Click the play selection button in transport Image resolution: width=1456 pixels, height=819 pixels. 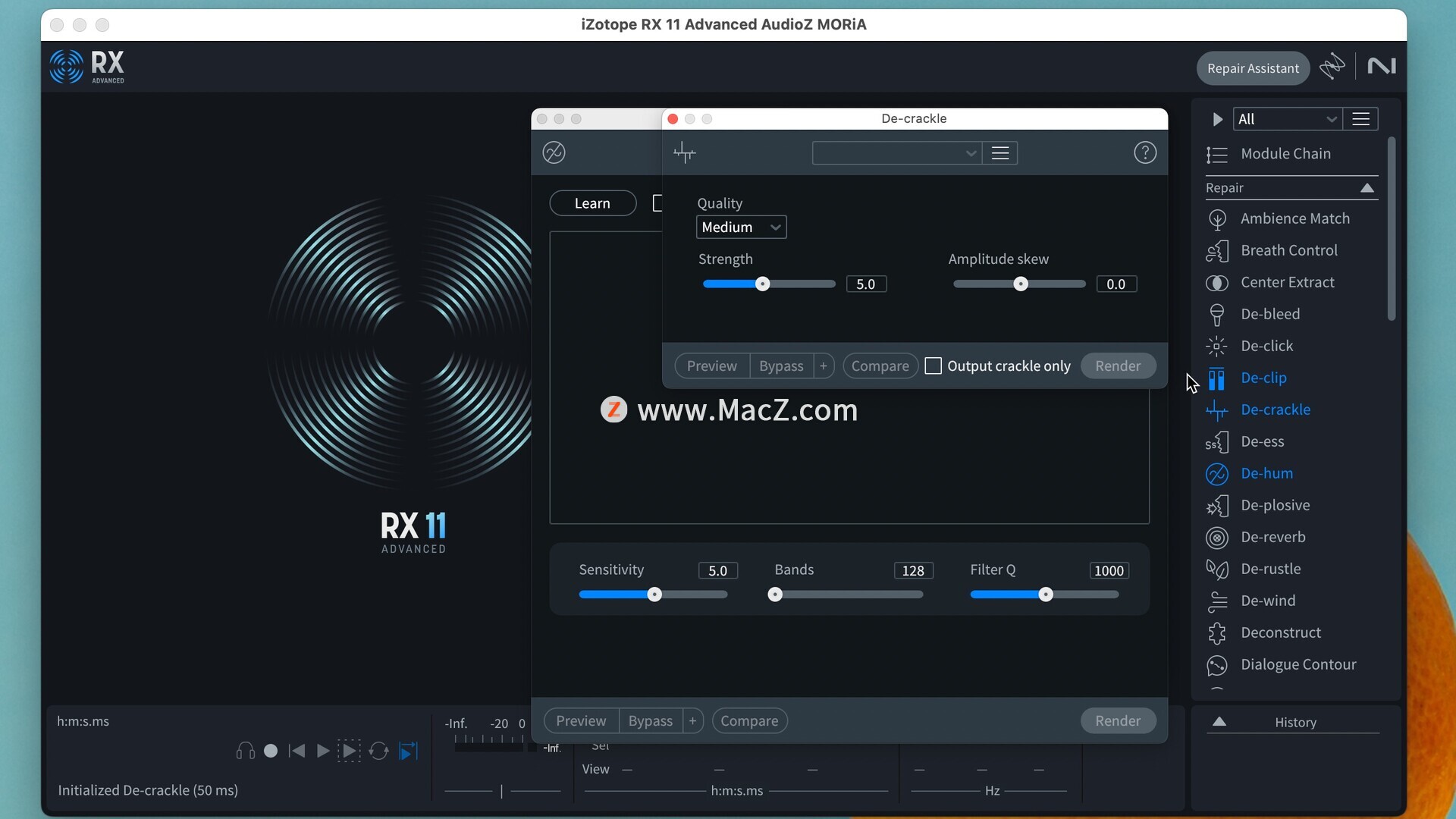click(349, 751)
